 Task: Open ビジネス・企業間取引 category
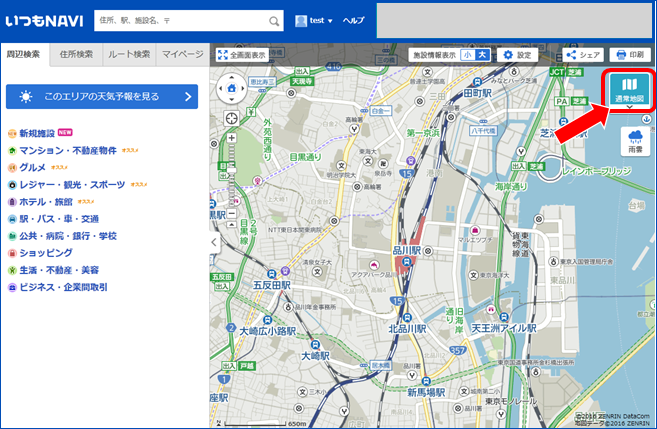63,287
